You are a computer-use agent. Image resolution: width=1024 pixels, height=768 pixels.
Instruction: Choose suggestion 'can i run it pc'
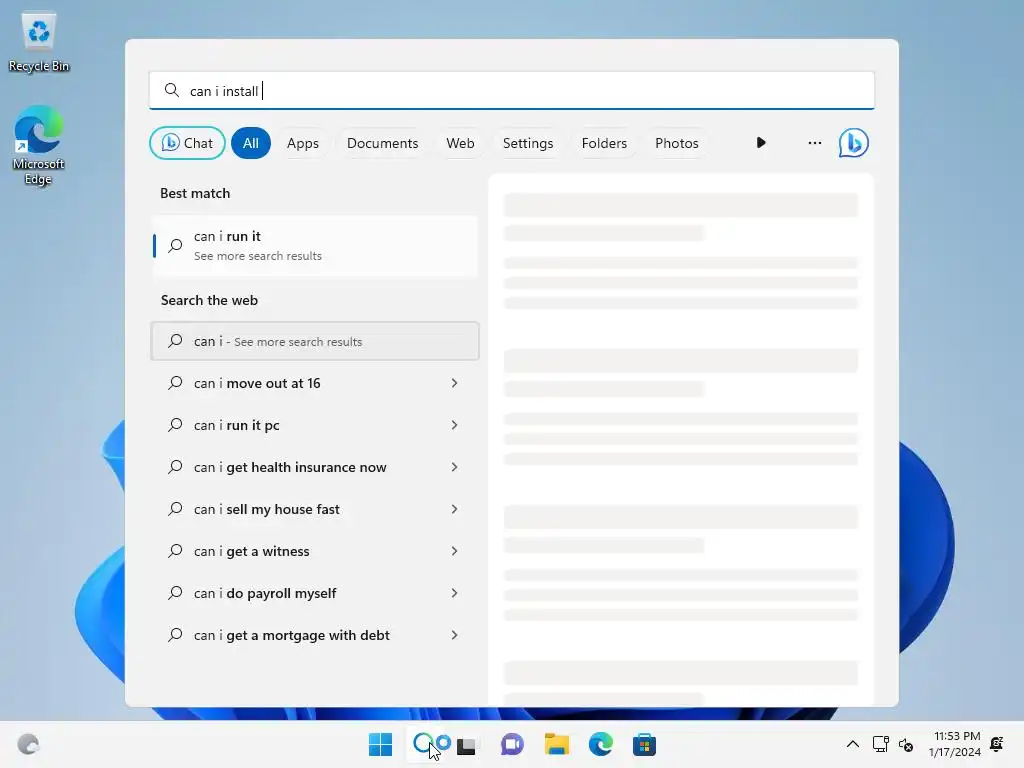click(315, 425)
